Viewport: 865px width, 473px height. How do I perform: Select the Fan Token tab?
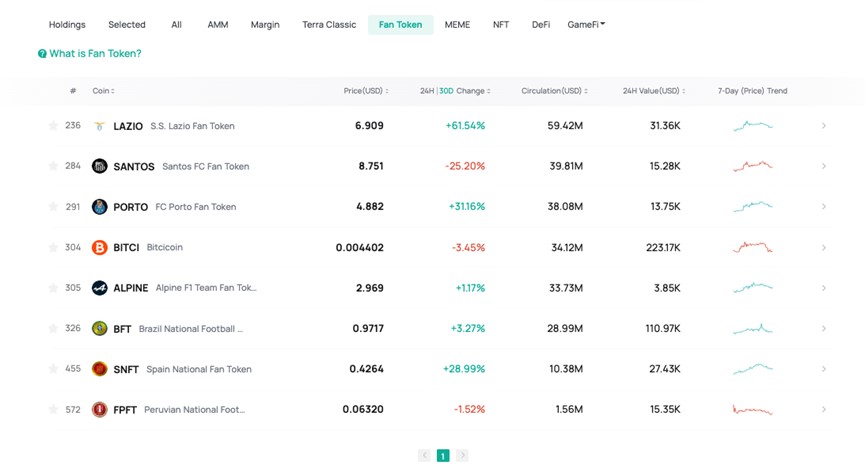click(x=401, y=24)
